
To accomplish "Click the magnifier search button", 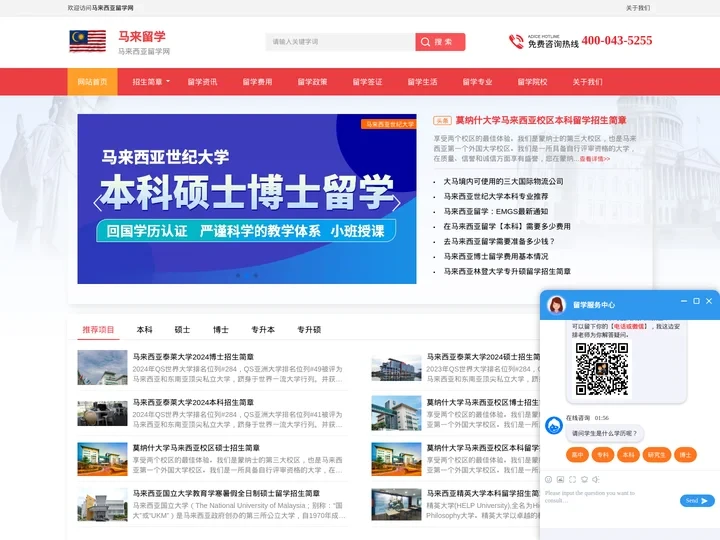I will click(x=440, y=42).
